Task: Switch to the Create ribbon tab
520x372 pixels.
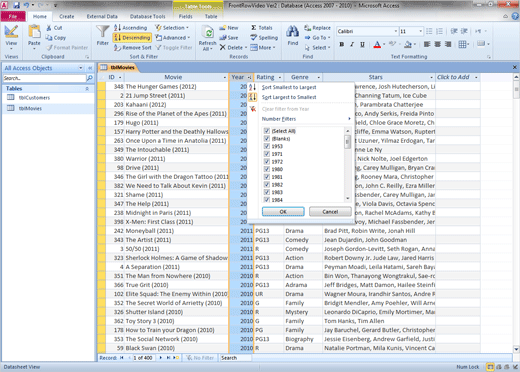Action: pyautogui.click(x=67, y=16)
